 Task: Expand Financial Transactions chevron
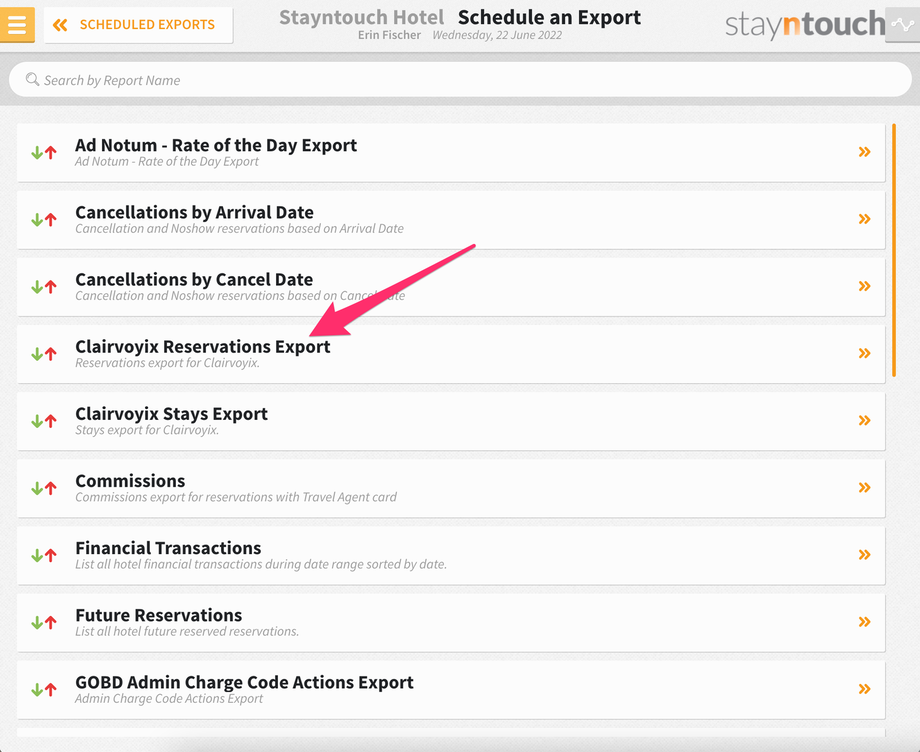[864, 554]
